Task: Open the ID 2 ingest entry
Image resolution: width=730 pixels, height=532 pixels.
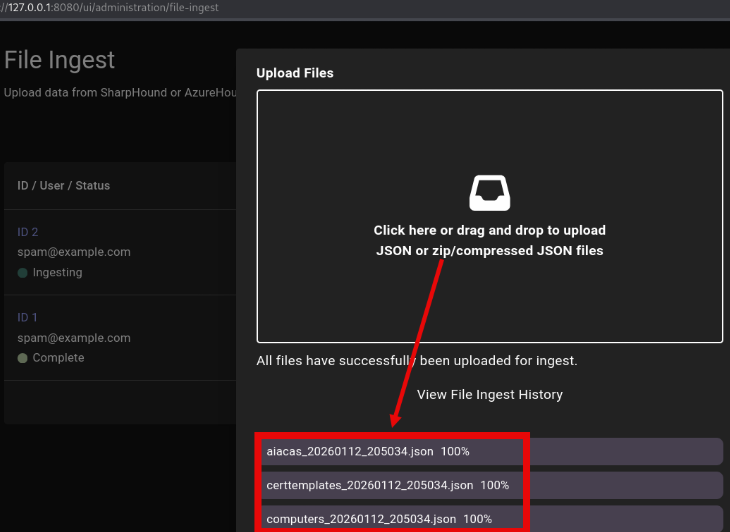Action: 28,232
